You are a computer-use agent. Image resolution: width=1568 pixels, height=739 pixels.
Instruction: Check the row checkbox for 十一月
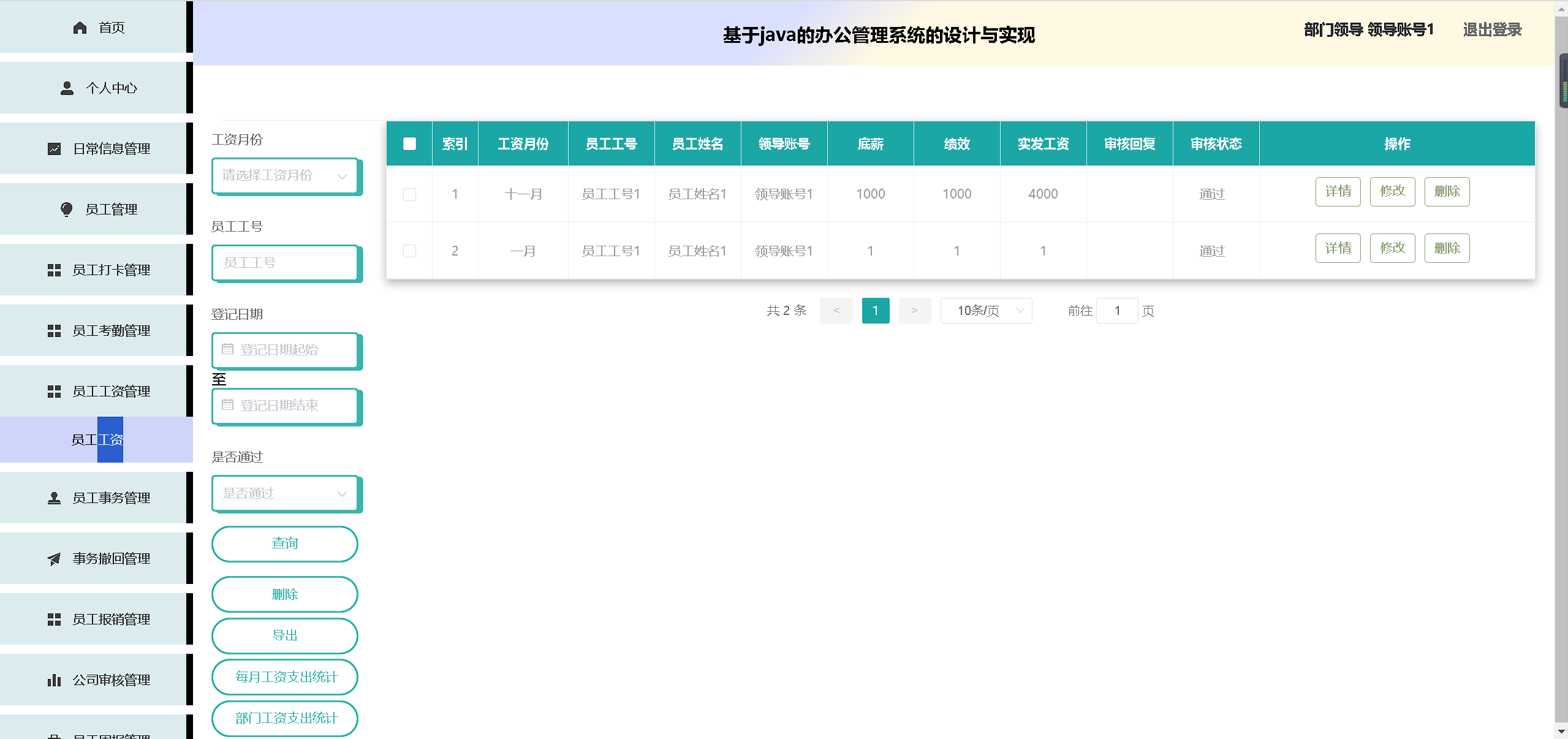click(409, 194)
